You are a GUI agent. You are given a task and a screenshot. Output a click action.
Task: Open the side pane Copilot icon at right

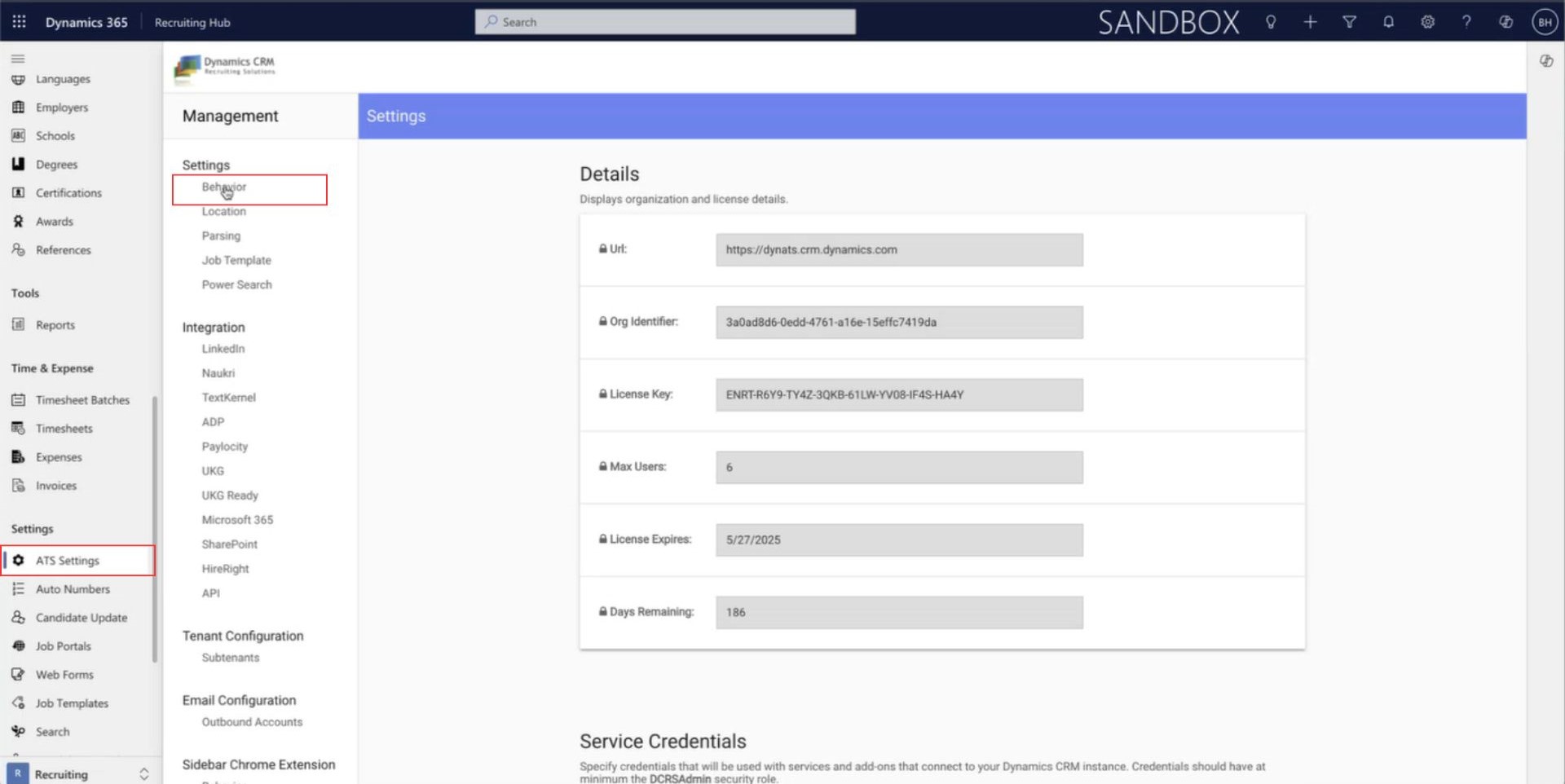(x=1546, y=61)
